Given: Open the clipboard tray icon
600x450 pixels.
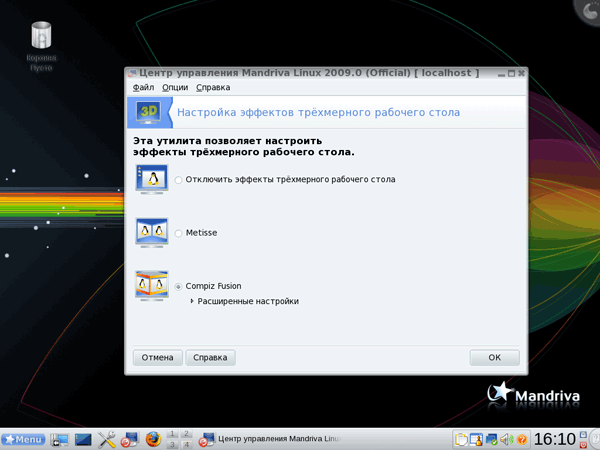Looking at the screenshot, I should coord(461,439).
